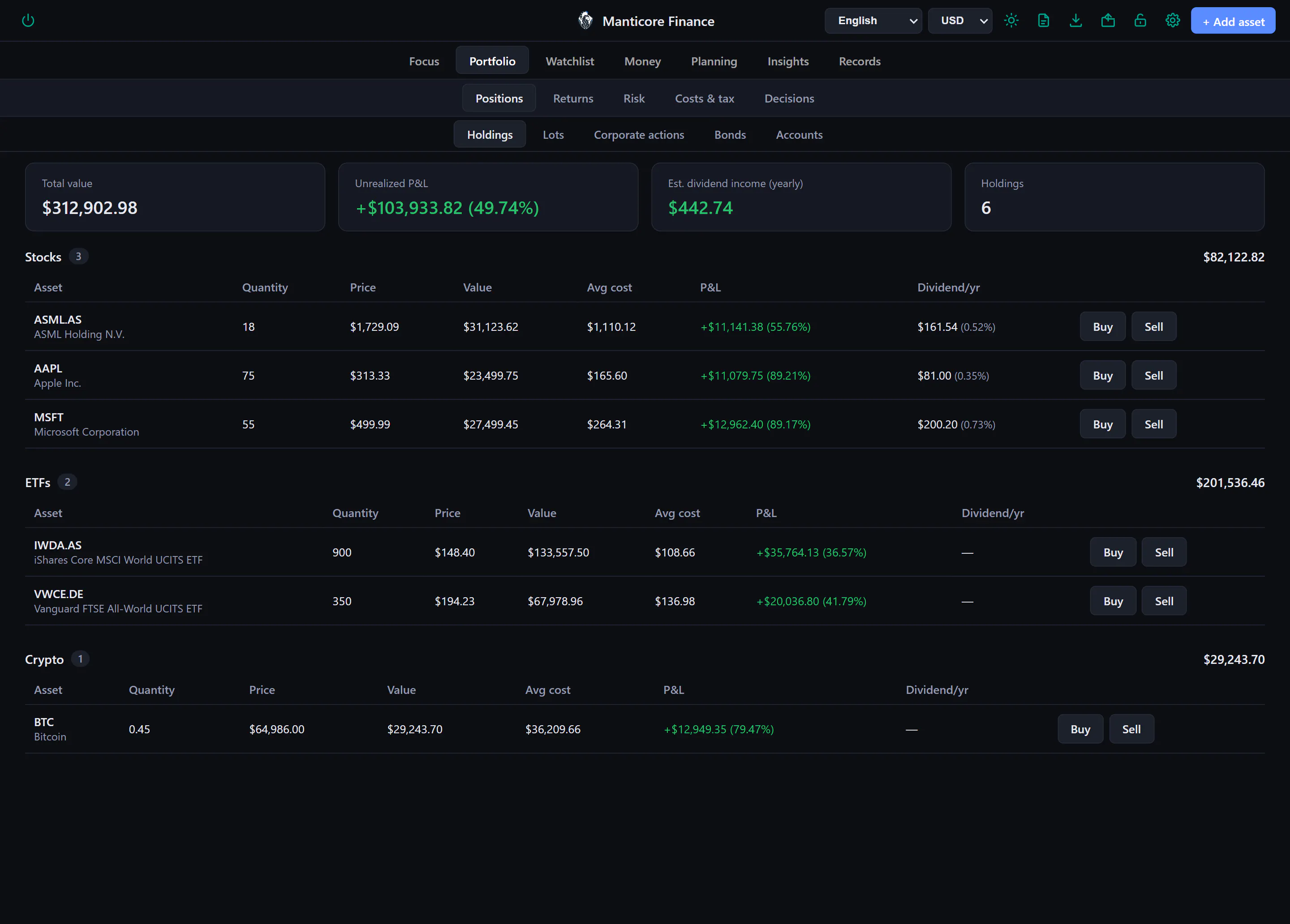This screenshot has width=1290, height=924.
Task: Click the Stocks total $82,122.82
Action: tap(1234, 257)
